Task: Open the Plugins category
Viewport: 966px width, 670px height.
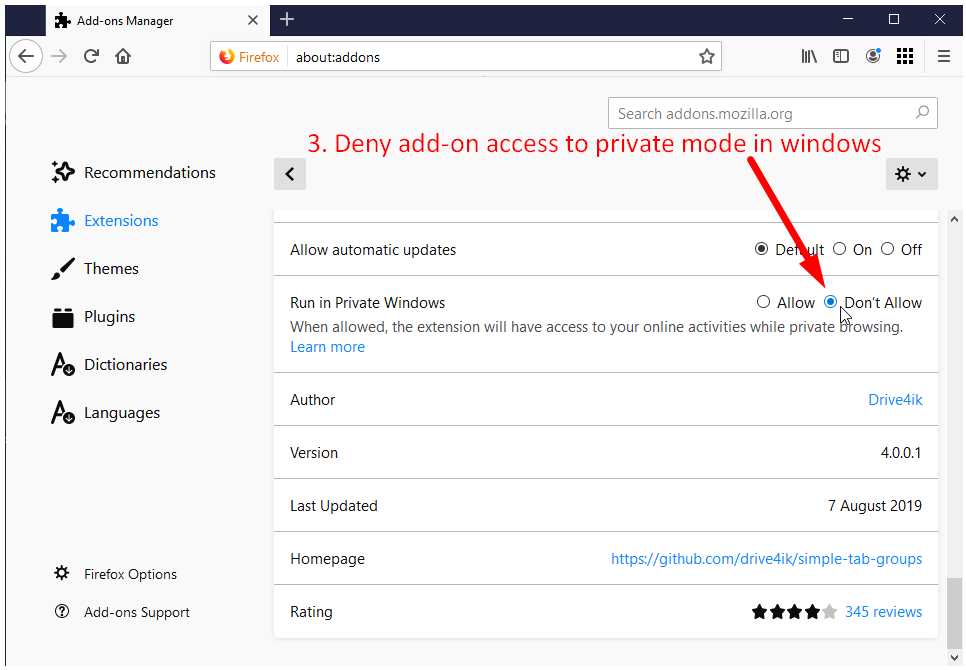Action: pos(109,317)
